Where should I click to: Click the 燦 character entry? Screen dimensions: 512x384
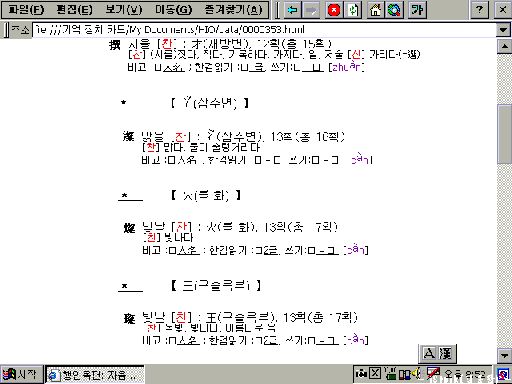[129, 228]
